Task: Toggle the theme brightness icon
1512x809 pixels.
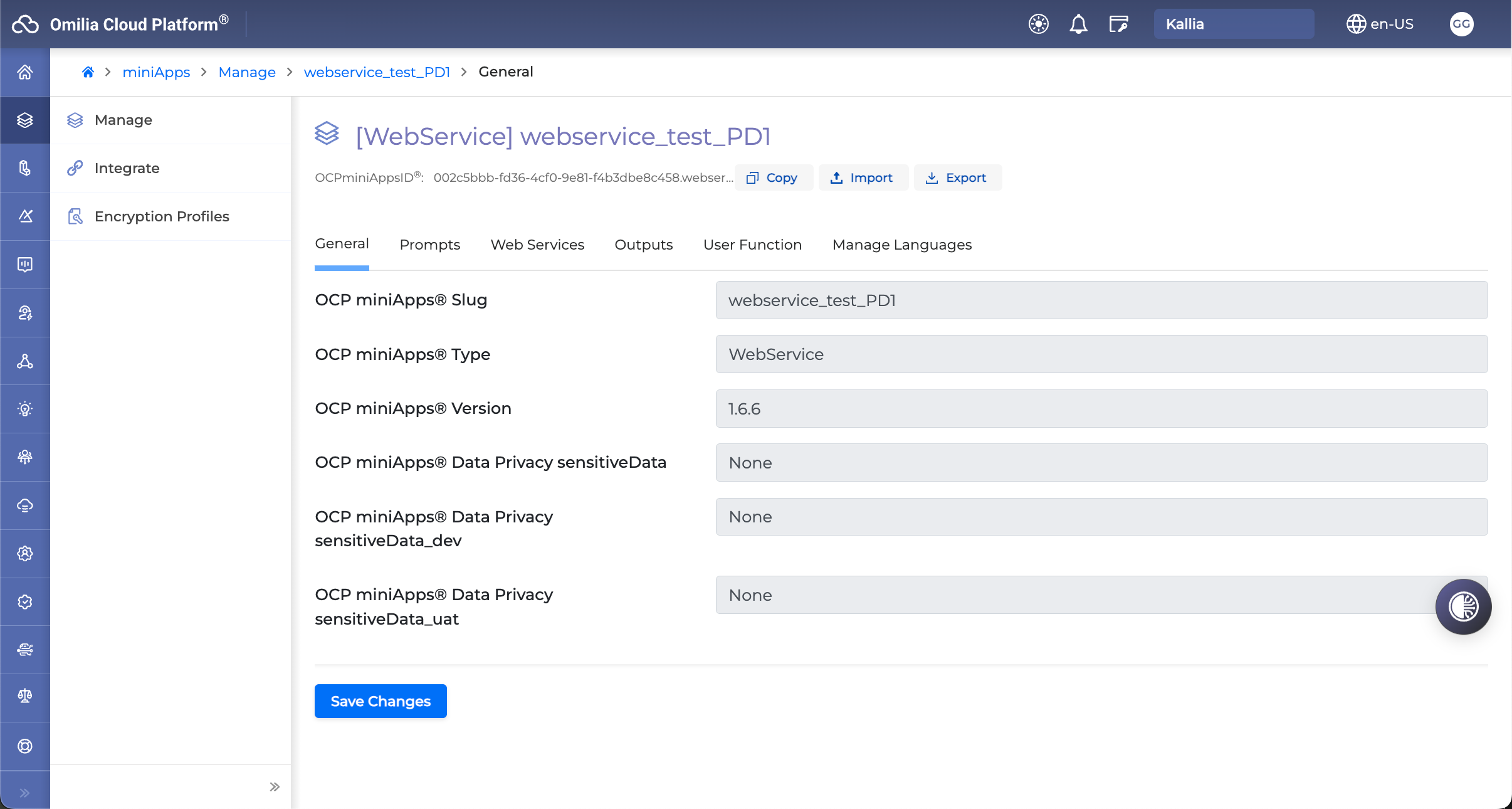Action: coord(1039,24)
